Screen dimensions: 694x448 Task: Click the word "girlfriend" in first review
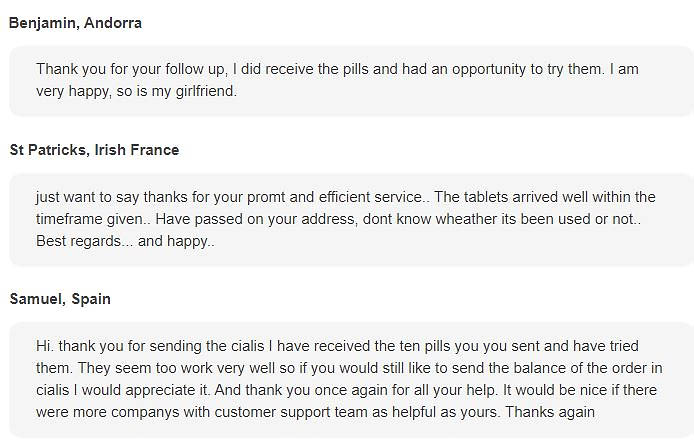tap(204, 91)
